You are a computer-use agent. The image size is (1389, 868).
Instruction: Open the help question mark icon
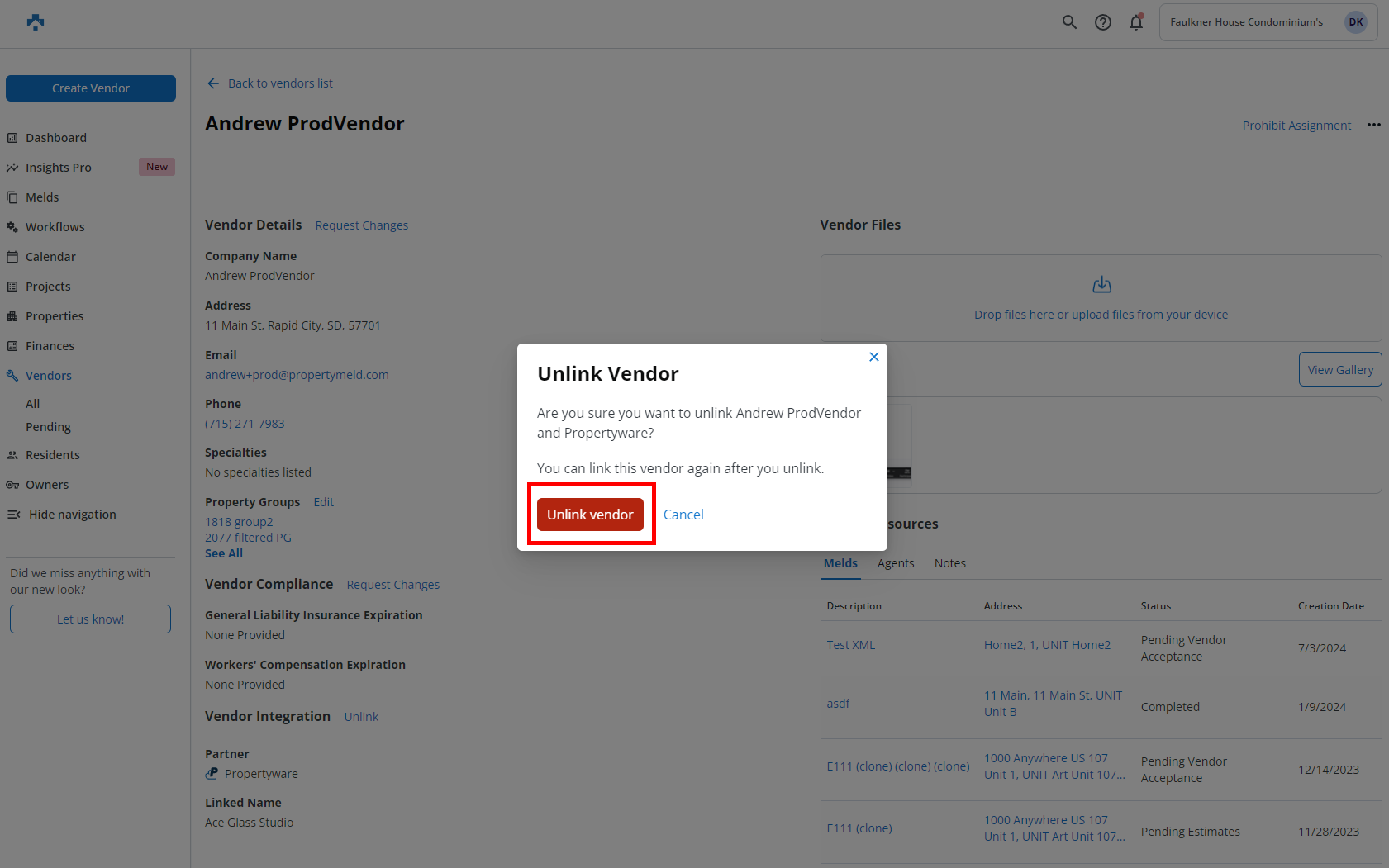point(1102,22)
